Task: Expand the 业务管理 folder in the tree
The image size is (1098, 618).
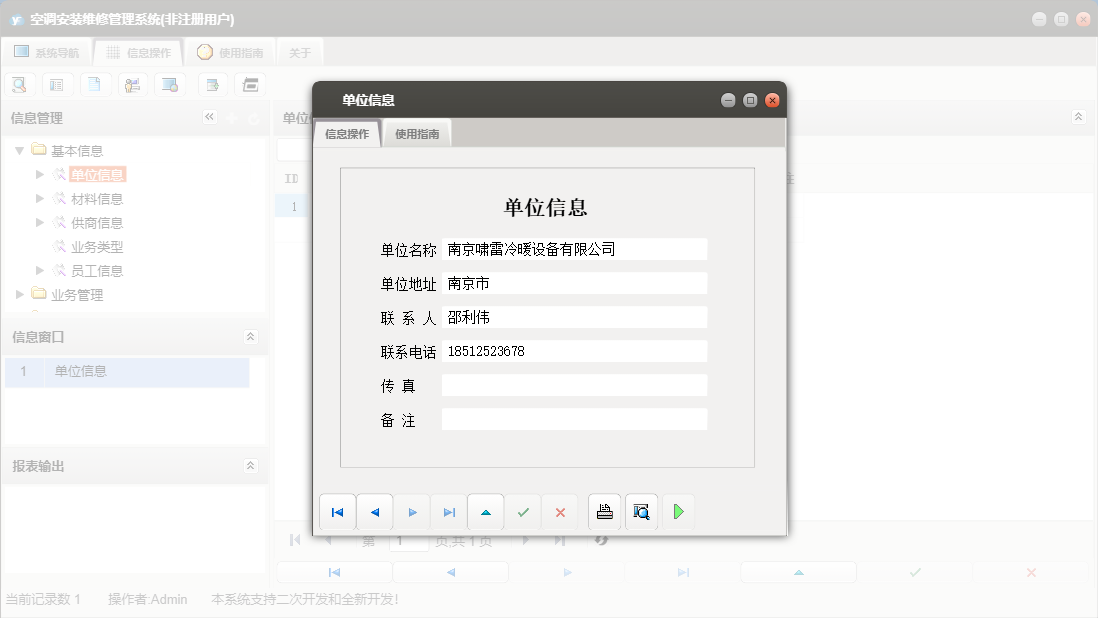Action: 19,294
